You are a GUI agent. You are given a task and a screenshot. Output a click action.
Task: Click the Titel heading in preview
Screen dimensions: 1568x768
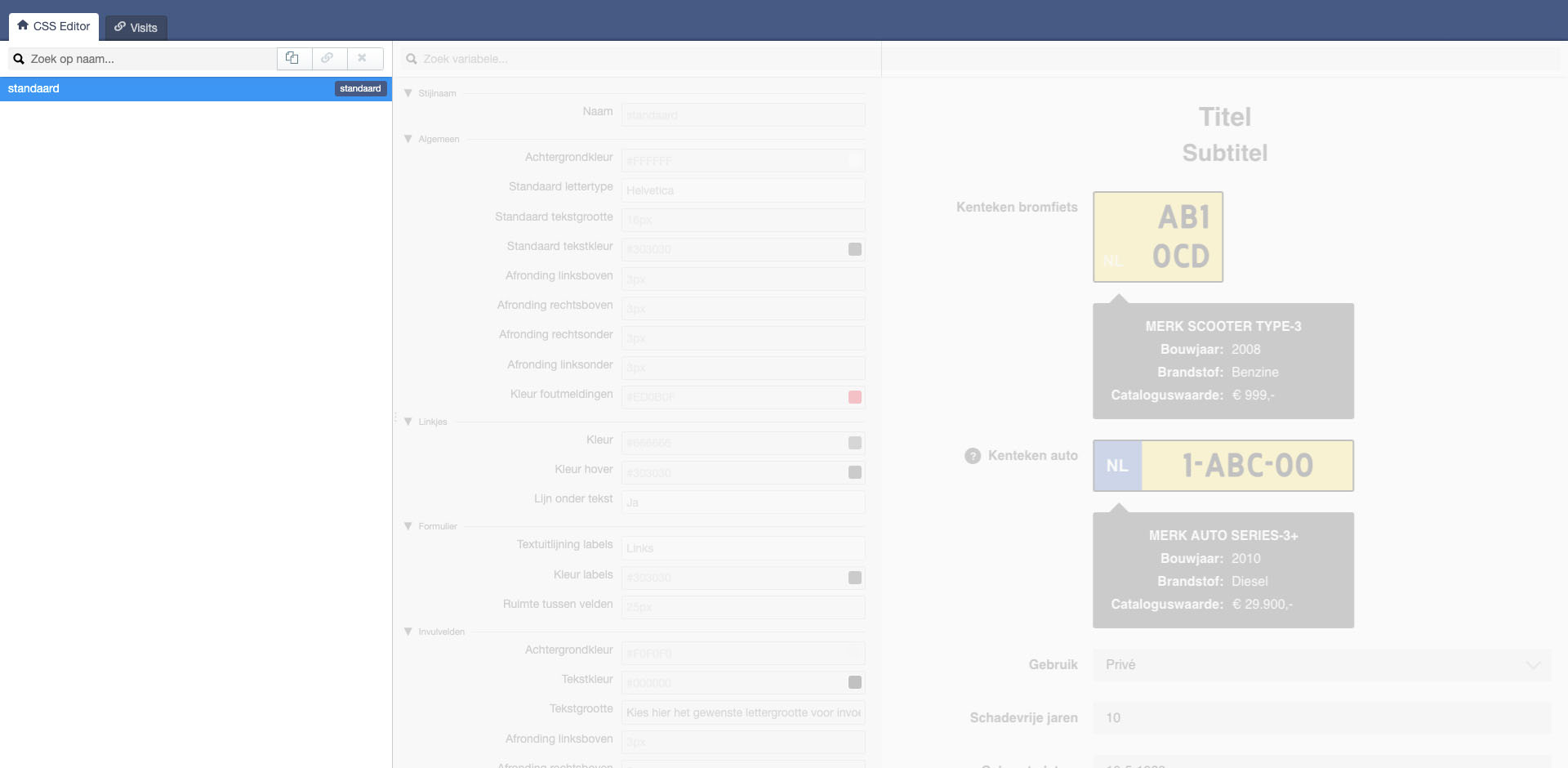1225,117
